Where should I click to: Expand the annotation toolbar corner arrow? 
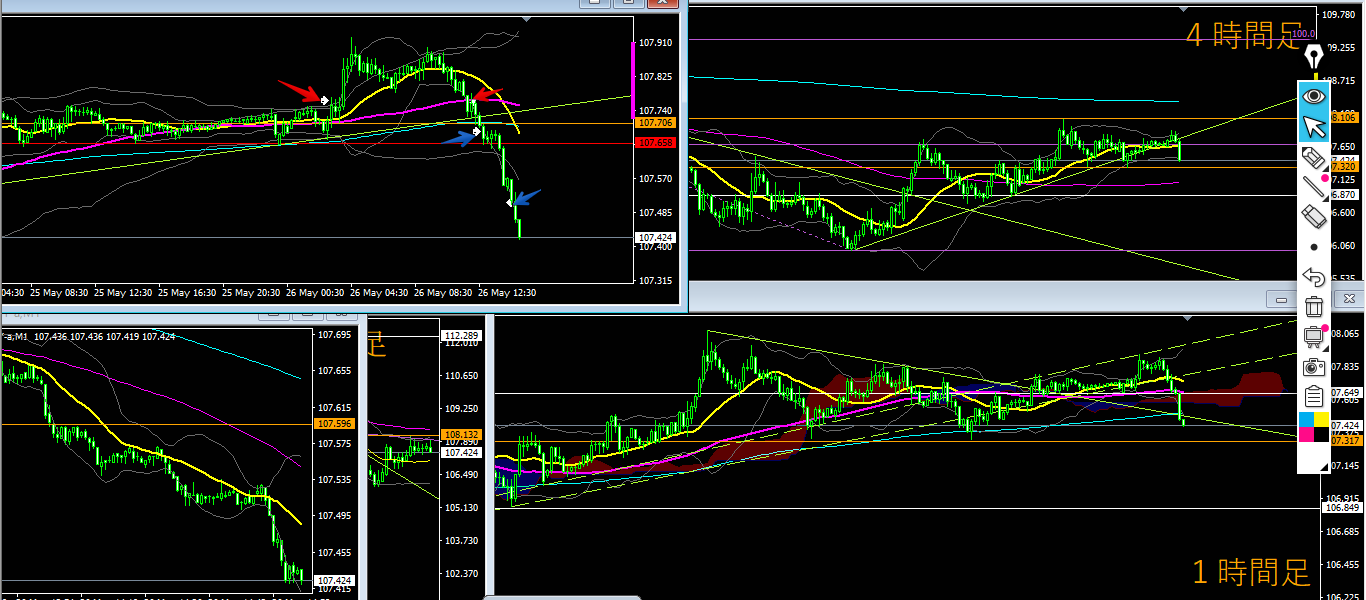pos(1322,466)
